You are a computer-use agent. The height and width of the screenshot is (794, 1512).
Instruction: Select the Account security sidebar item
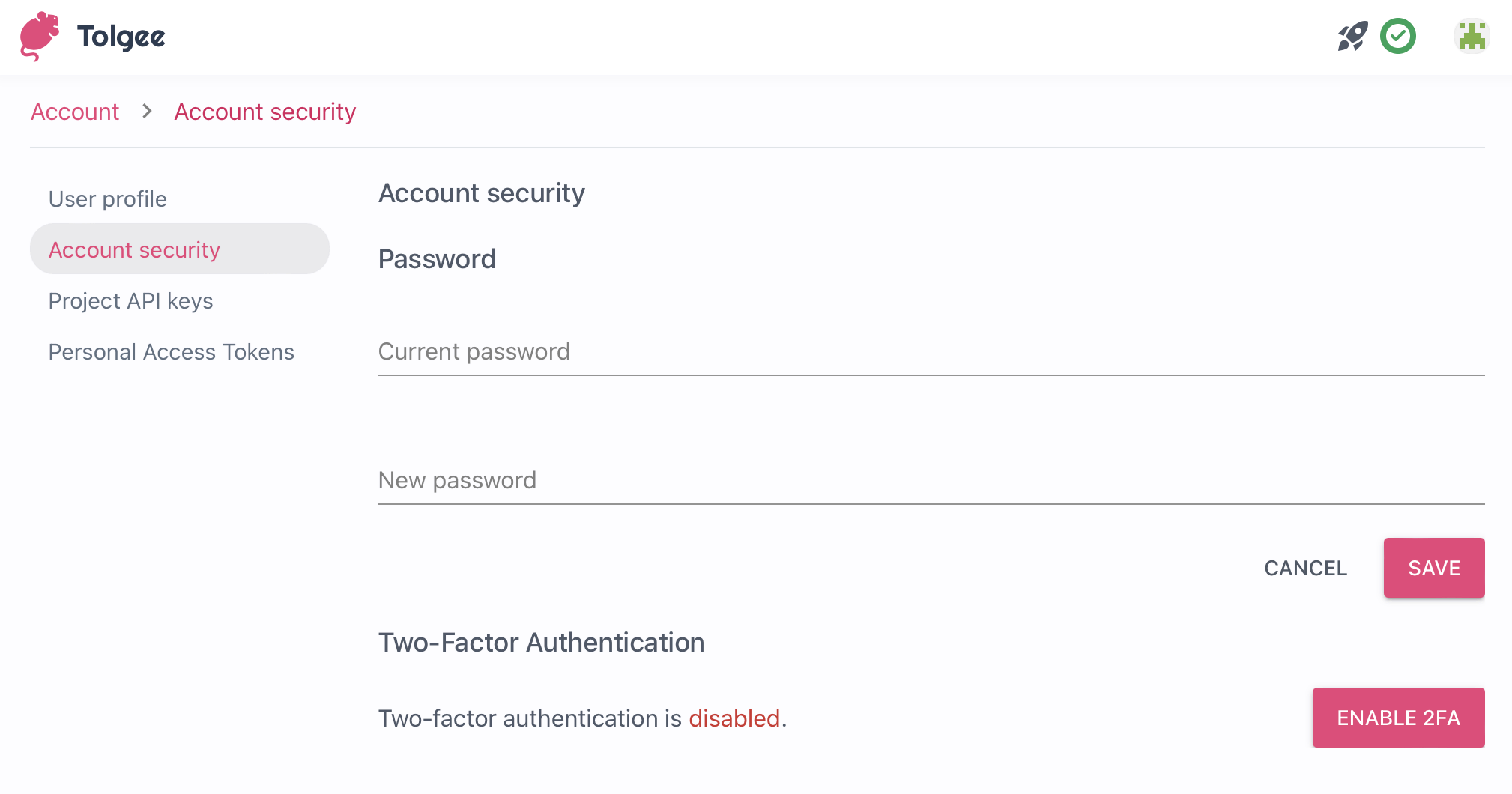pos(135,249)
